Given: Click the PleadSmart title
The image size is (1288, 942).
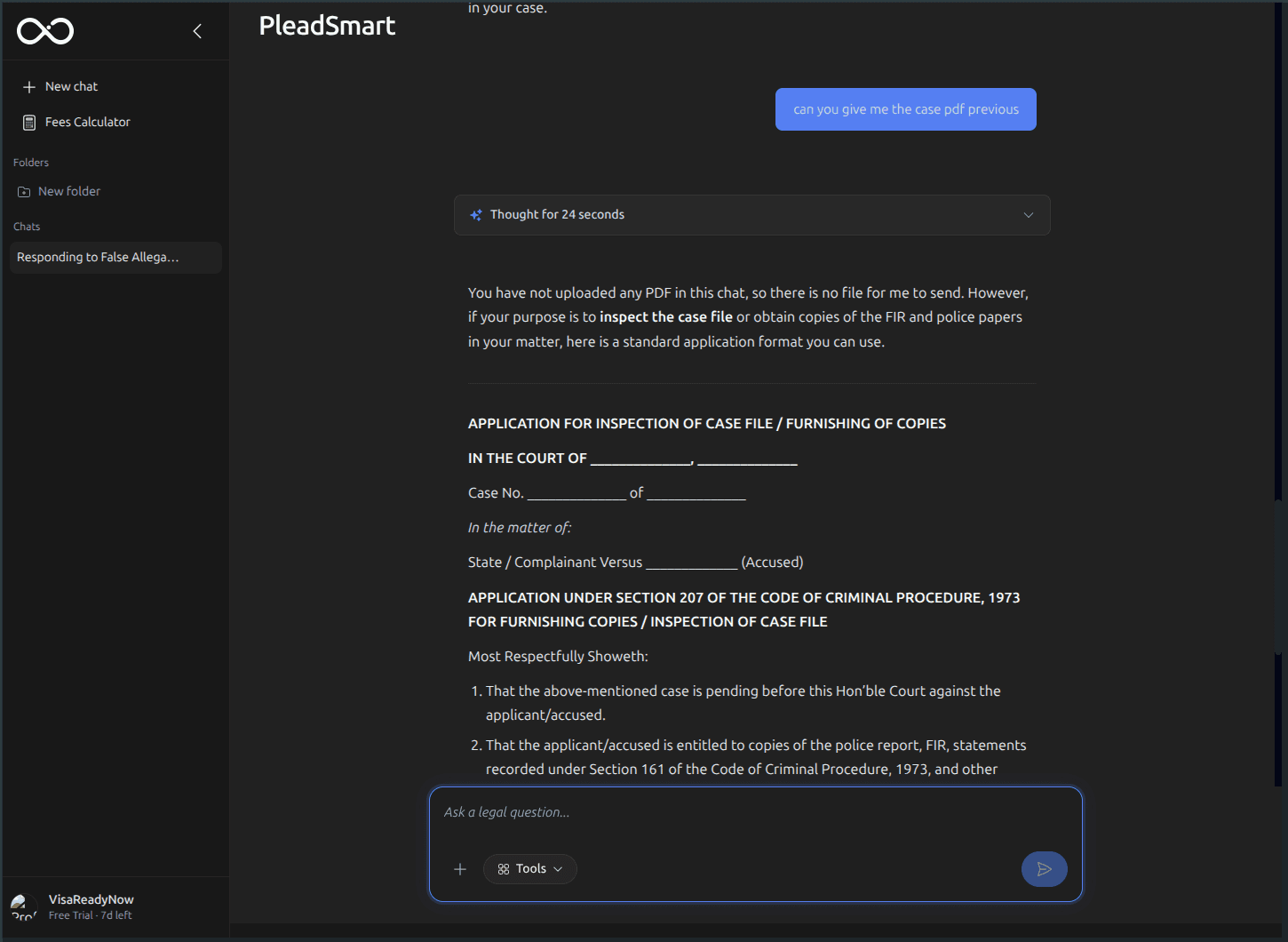Looking at the screenshot, I should click(x=327, y=26).
